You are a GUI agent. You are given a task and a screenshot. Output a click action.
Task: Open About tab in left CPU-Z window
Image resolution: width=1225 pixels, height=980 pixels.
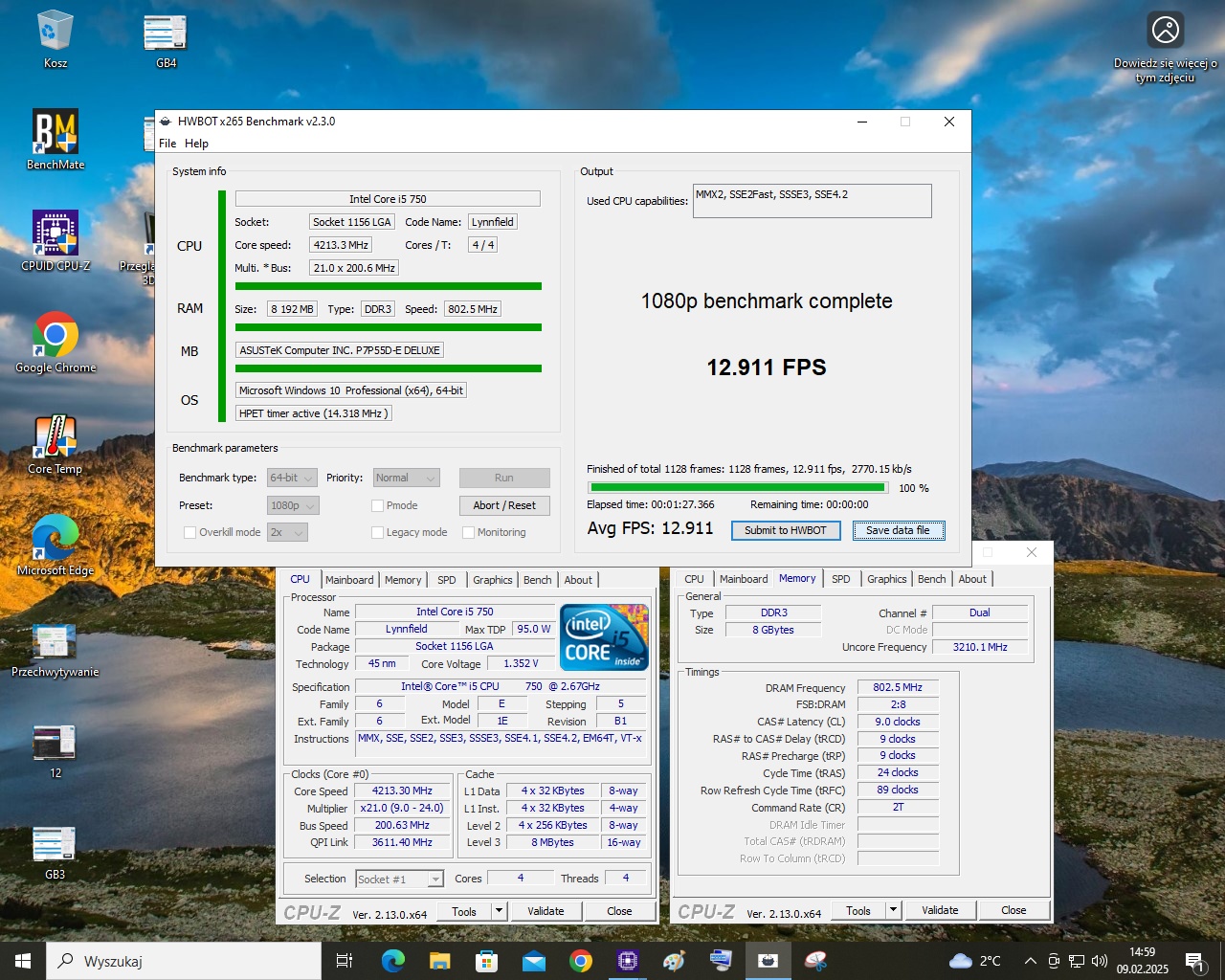point(578,580)
